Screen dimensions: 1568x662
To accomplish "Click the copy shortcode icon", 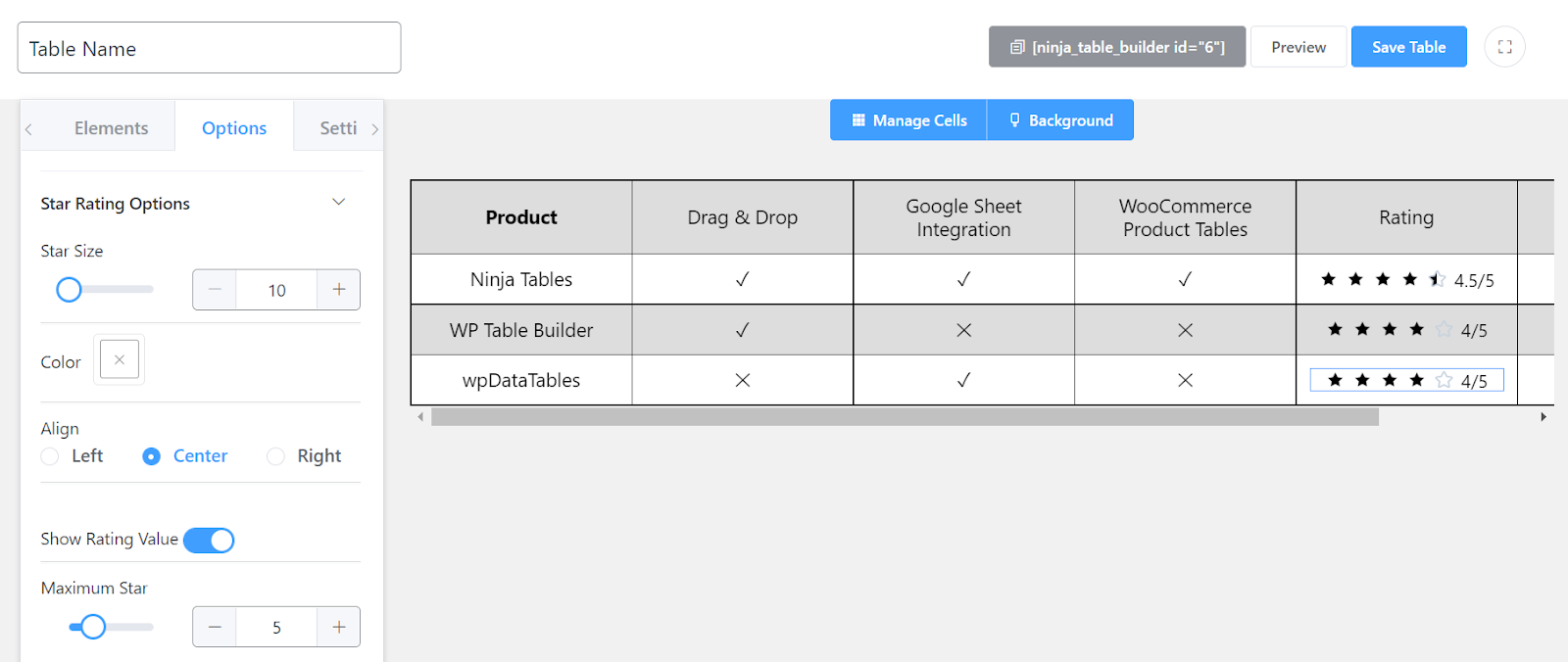I will 1017,47.
